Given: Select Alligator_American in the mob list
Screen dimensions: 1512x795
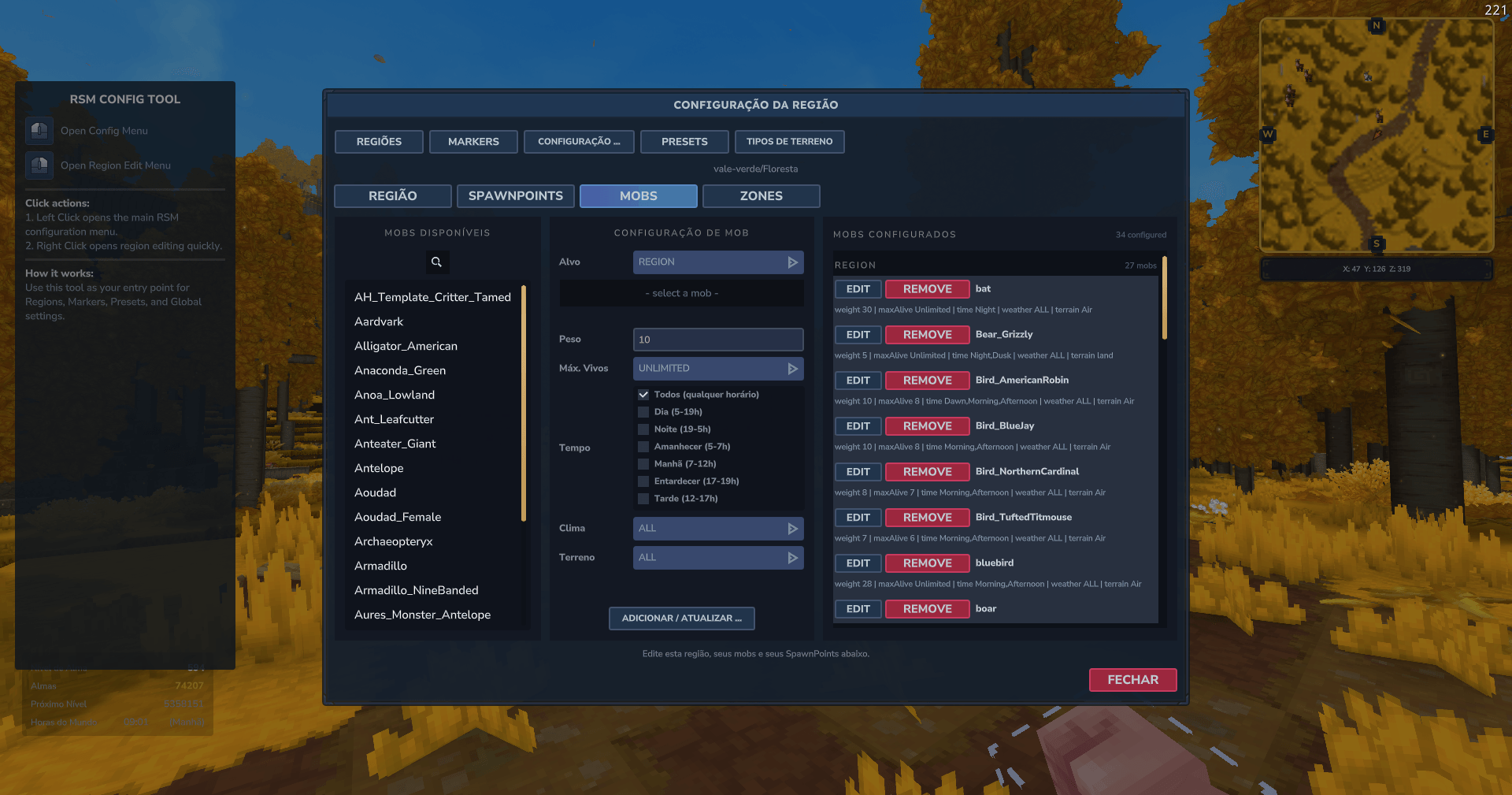Looking at the screenshot, I should (406, 346).
